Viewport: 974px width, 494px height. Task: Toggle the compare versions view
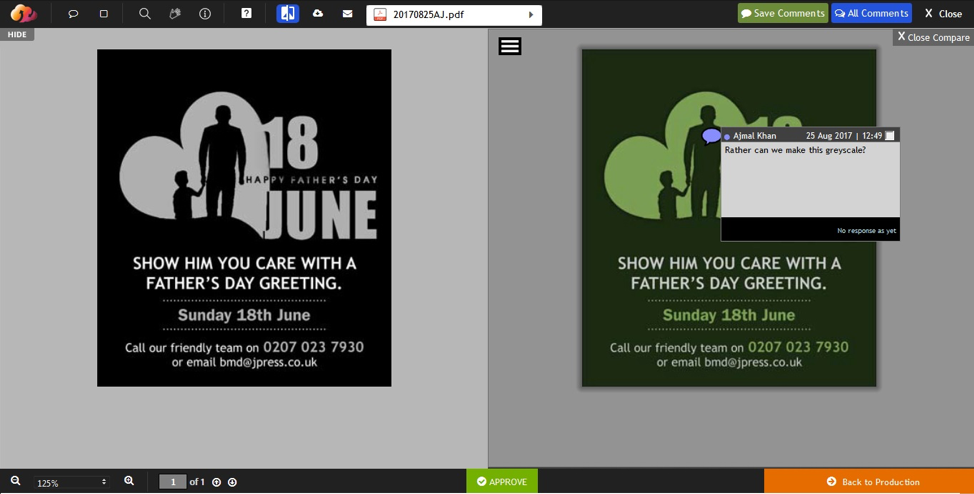click(288, 13)
